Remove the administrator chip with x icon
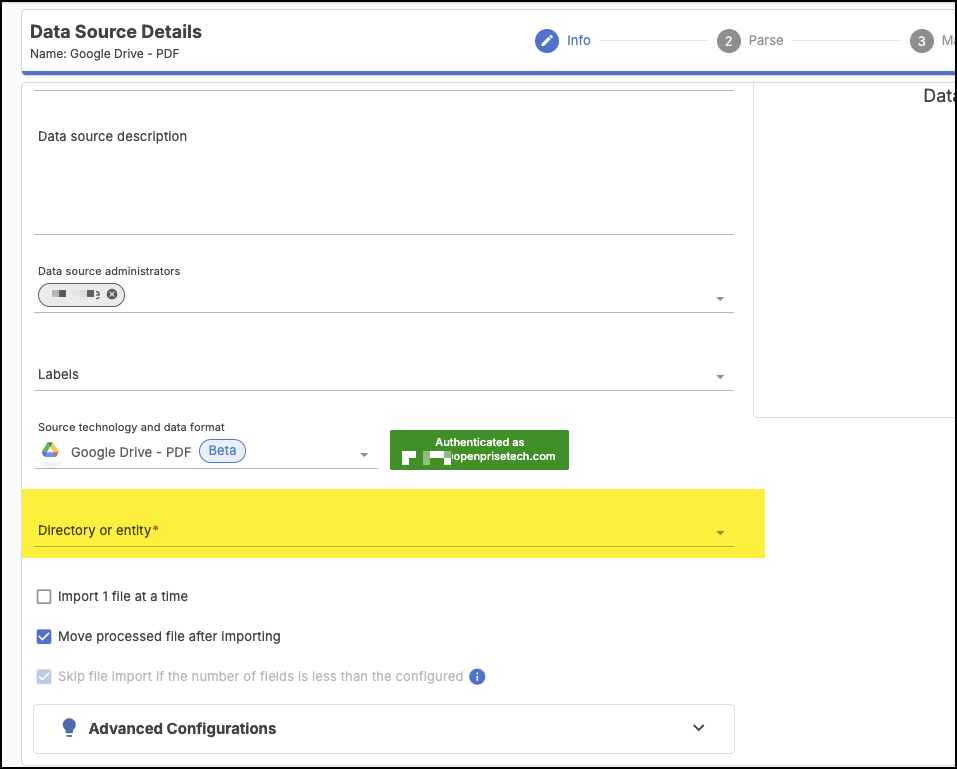The height and width of the screenshot is (769, 957). pyautogui.click(x=112, y=294)
